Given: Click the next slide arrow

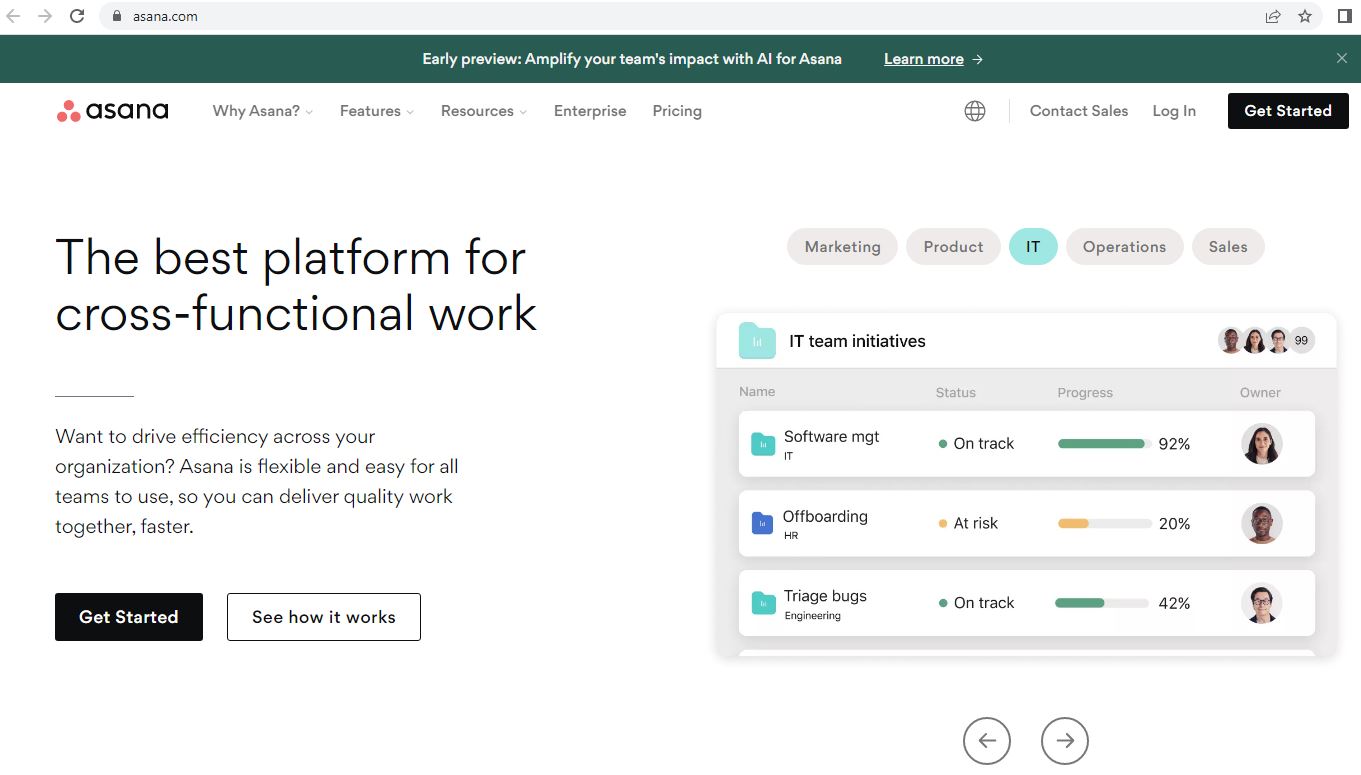Looking at the screenshot, I should tap(1064, 741).
